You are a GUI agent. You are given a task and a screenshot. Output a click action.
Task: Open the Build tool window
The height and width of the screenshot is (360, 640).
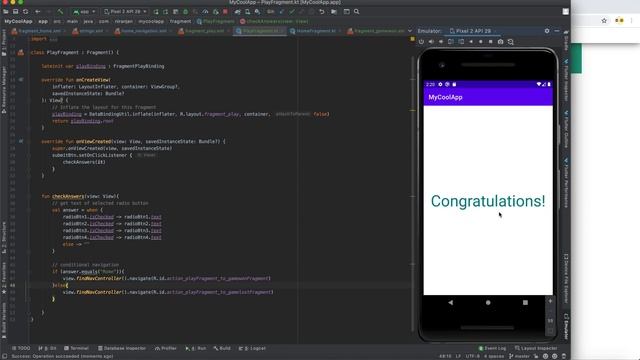(x=222, y=348)
